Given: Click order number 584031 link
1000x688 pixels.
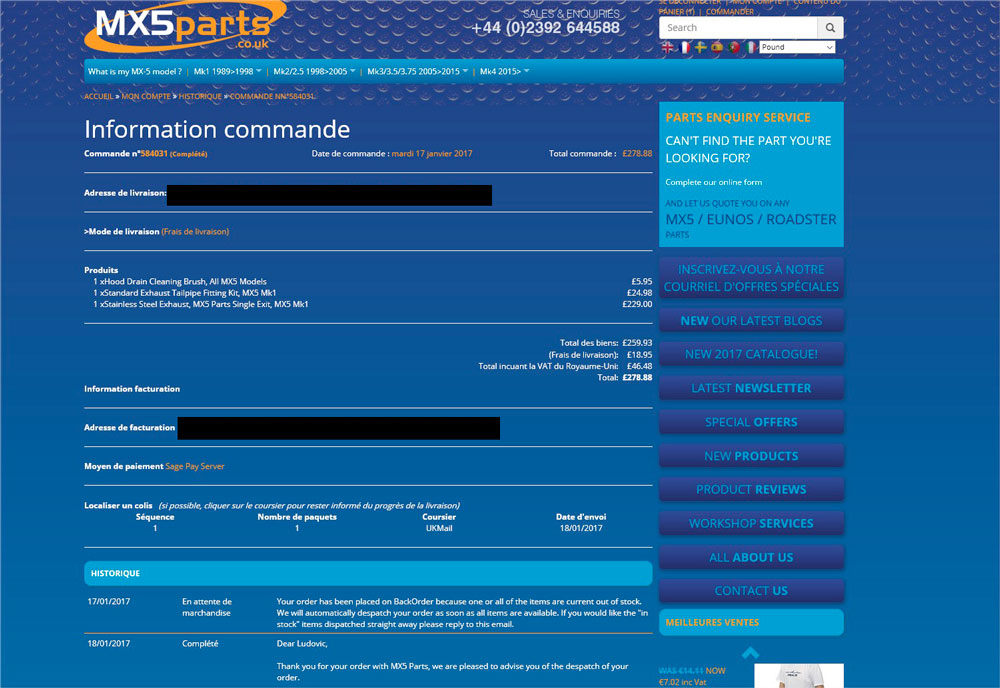Looking at the screenshot, I should (154, 154).
